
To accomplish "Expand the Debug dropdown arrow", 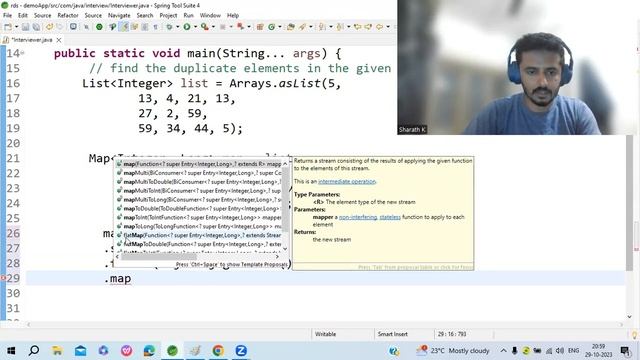I will (x=177, y=27).
